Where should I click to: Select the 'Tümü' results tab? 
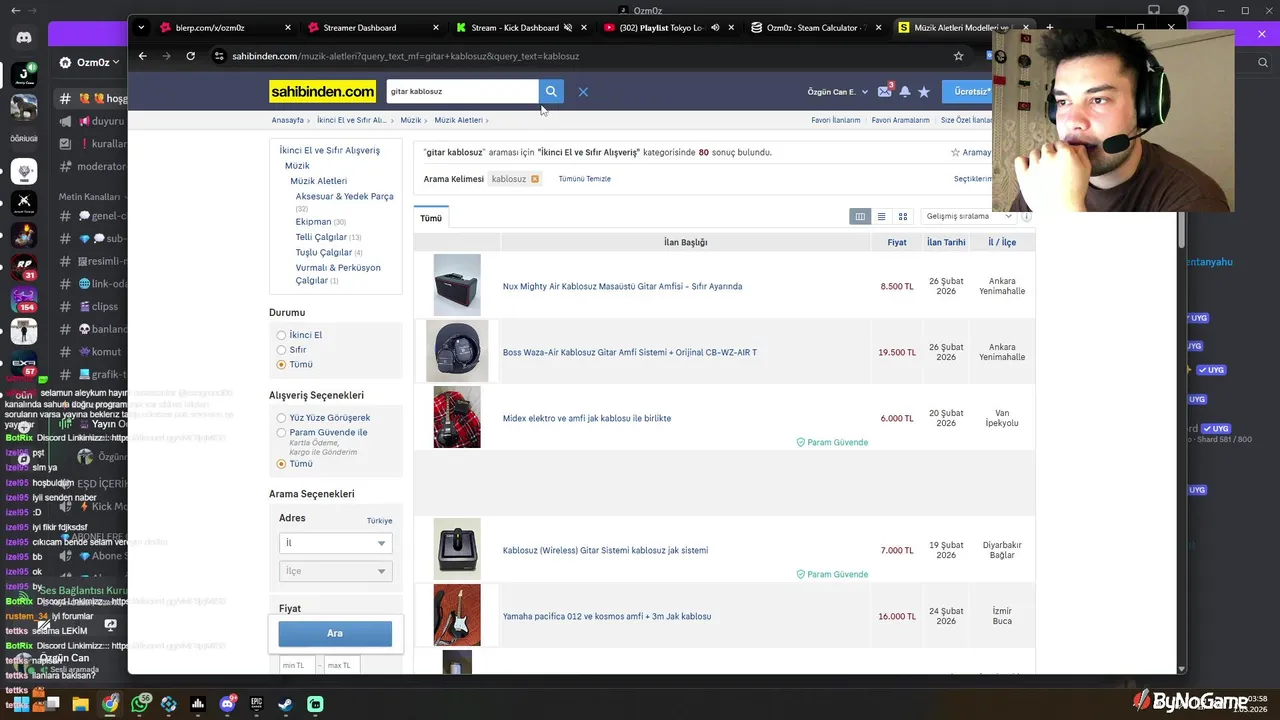431,218
